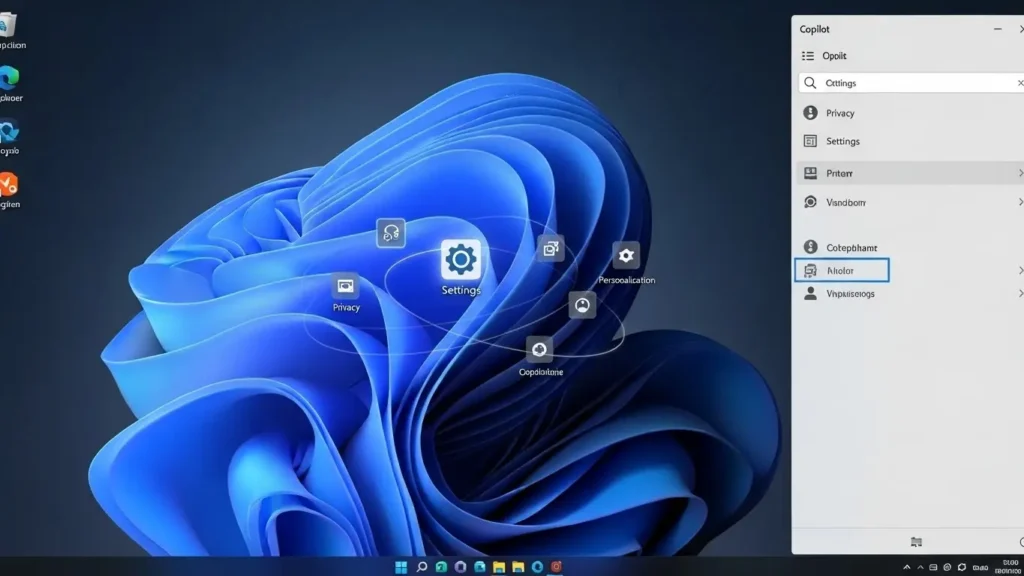Click the headset icon above Settings
Image resolution: width=1024 pixels, height=576 pixels.
pyautogui.click(x=390, y=234)
